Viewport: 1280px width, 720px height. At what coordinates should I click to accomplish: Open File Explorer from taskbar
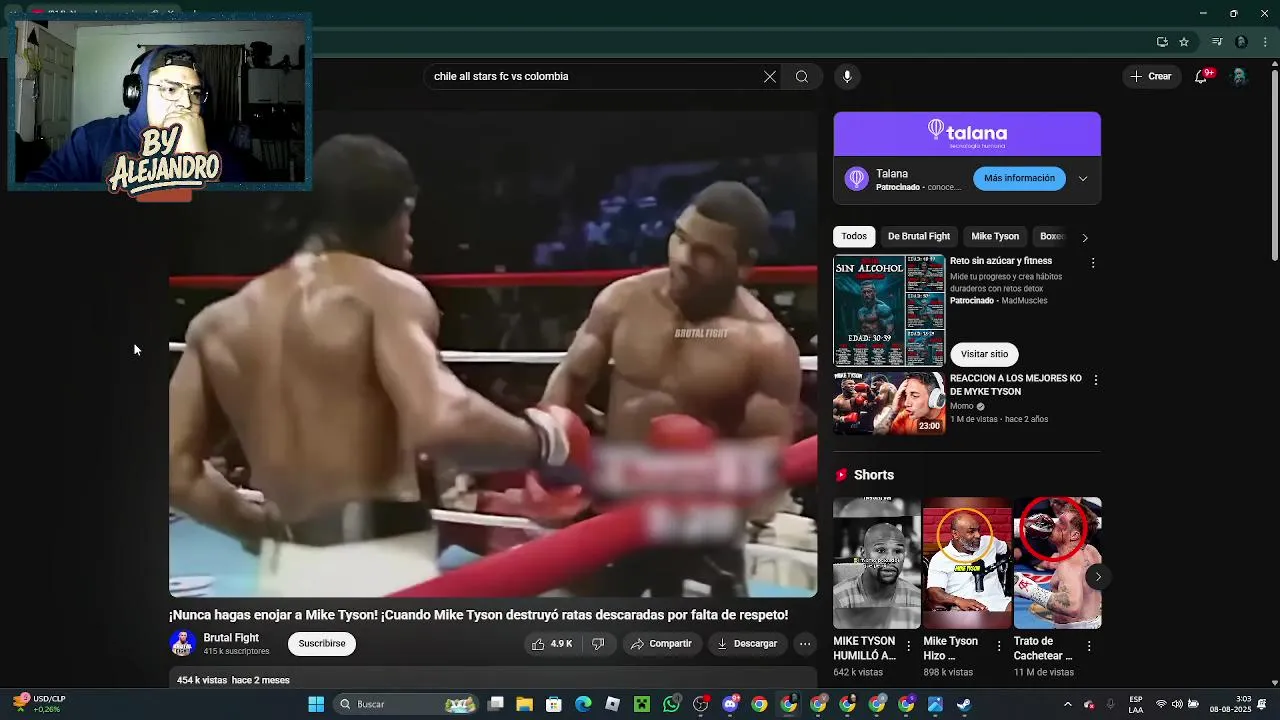click(524, 704)
